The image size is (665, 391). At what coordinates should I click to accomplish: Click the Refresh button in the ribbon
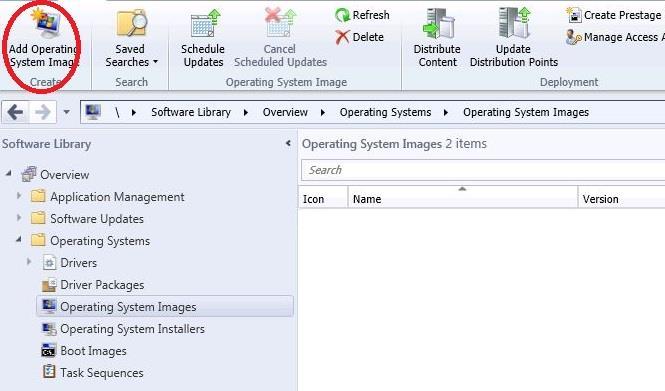(363, 15)
